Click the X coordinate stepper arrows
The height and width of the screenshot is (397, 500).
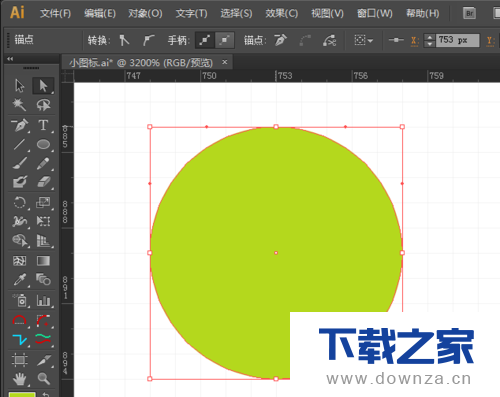tap(430, 40)
